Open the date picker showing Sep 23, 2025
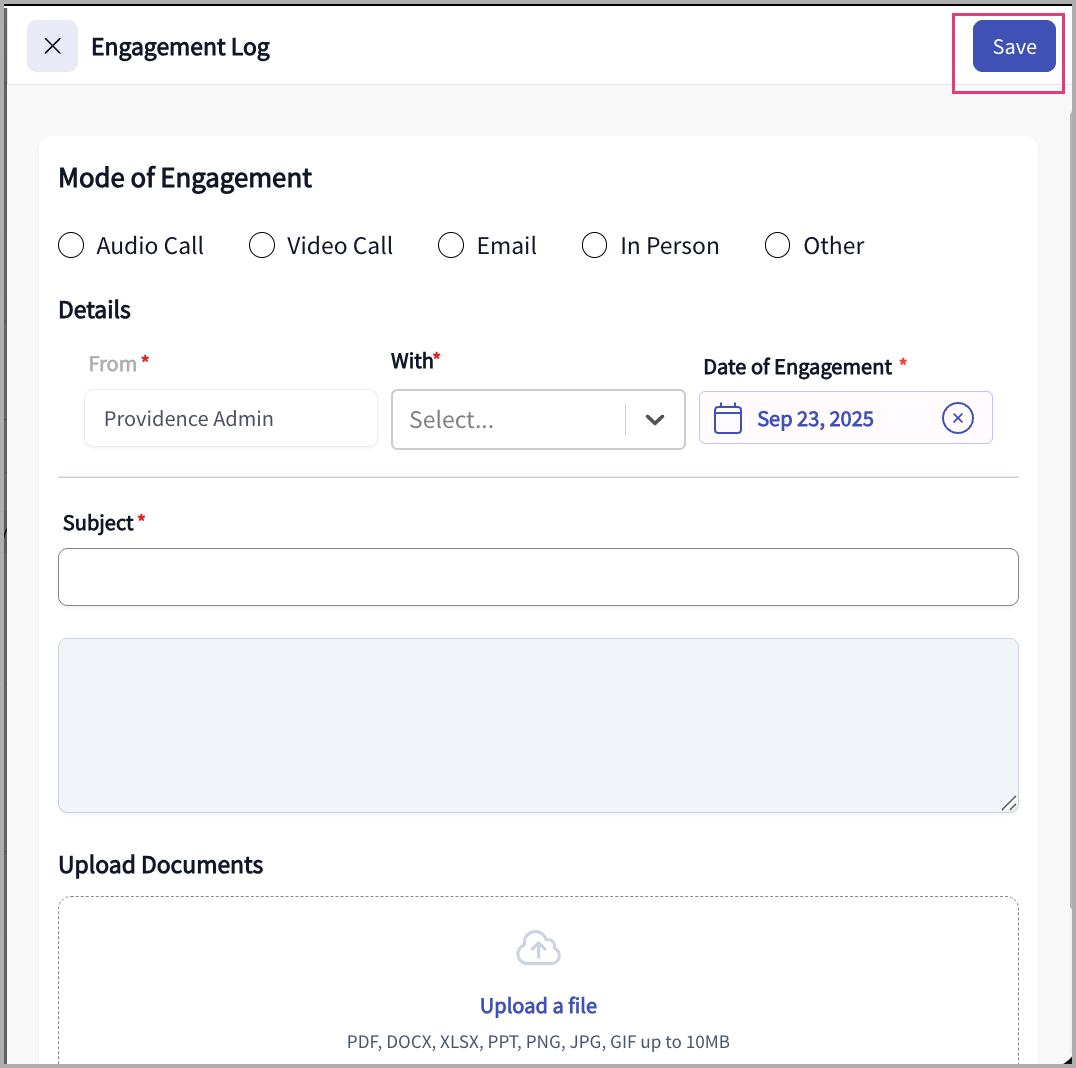Image resolution: width=1076 pixels, height=1068 pixels. click(x=815, y=419)
